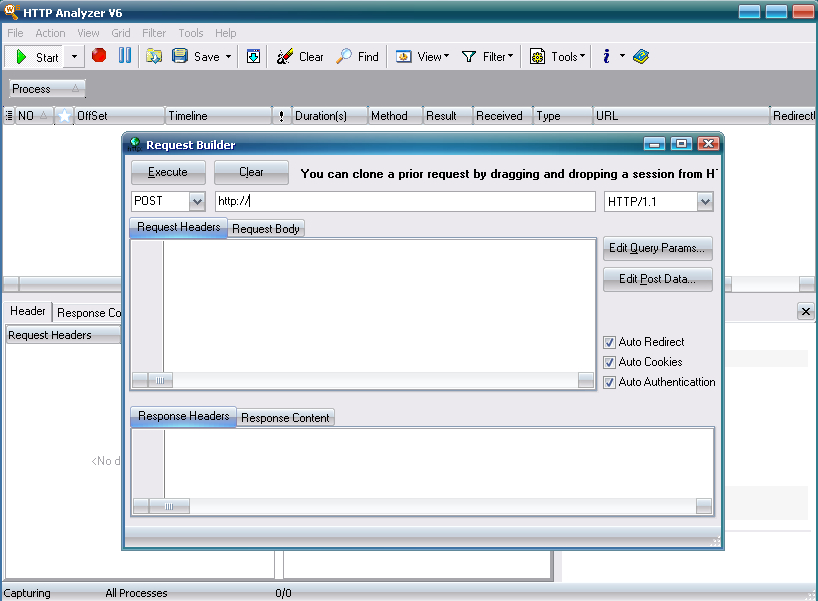Close the Request Builder window
This screenshot has width=818, height=601.
(708, 143)
